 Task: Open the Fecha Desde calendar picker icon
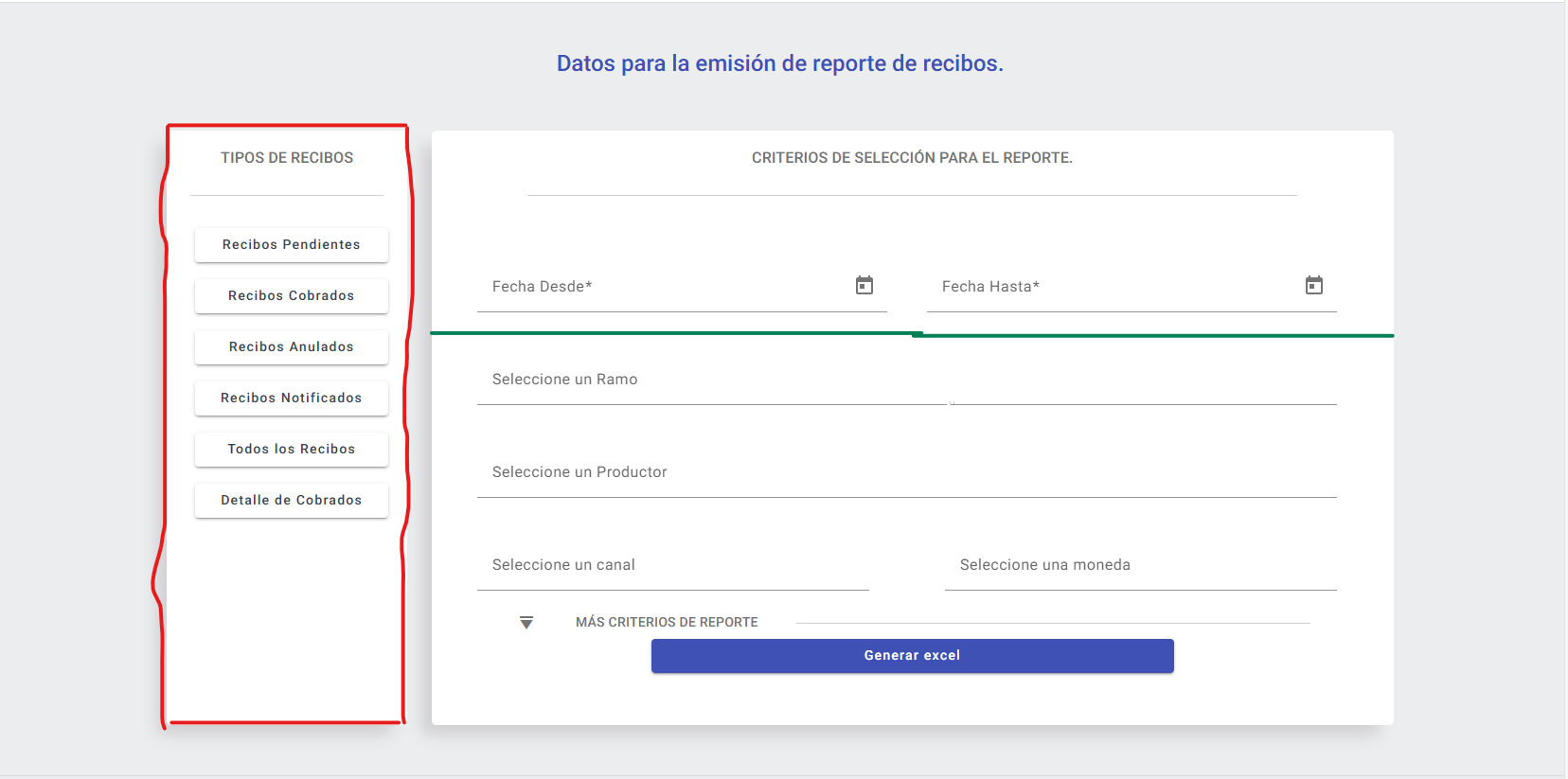864,286
